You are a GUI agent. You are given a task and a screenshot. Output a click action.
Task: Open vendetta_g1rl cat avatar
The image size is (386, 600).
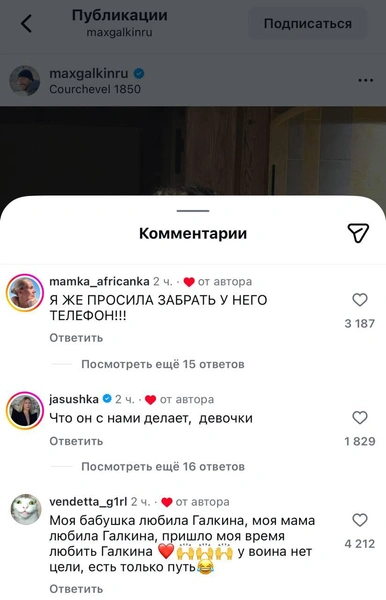(25, 509)
